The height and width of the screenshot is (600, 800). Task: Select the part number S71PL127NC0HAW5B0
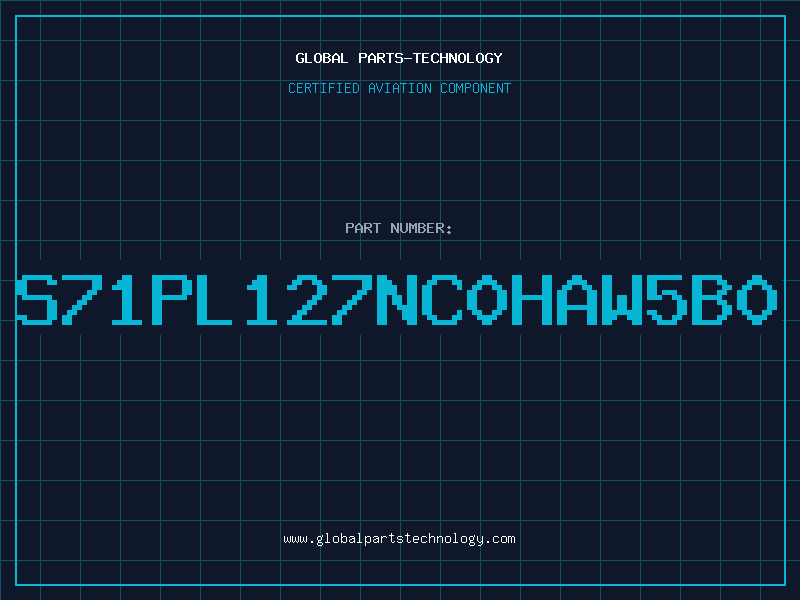click(397, 299)
